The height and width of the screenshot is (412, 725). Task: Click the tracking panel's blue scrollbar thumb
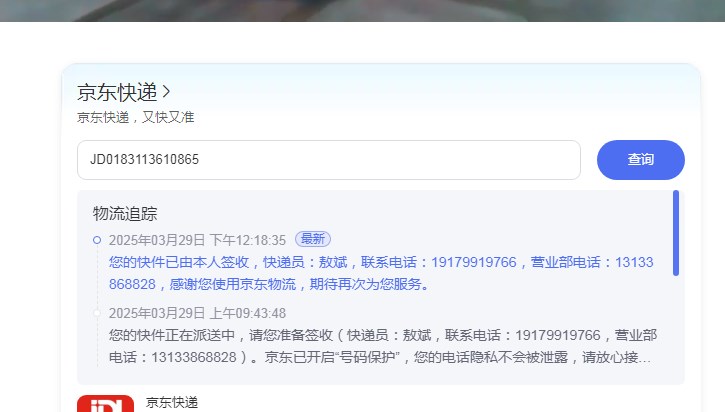(676, 233)
